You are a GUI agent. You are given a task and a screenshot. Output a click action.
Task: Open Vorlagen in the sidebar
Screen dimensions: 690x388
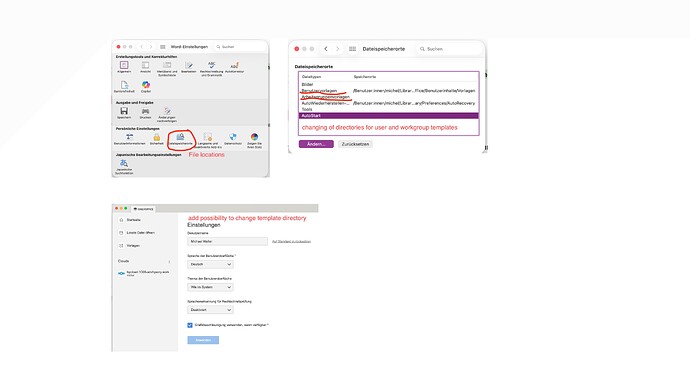130,245
